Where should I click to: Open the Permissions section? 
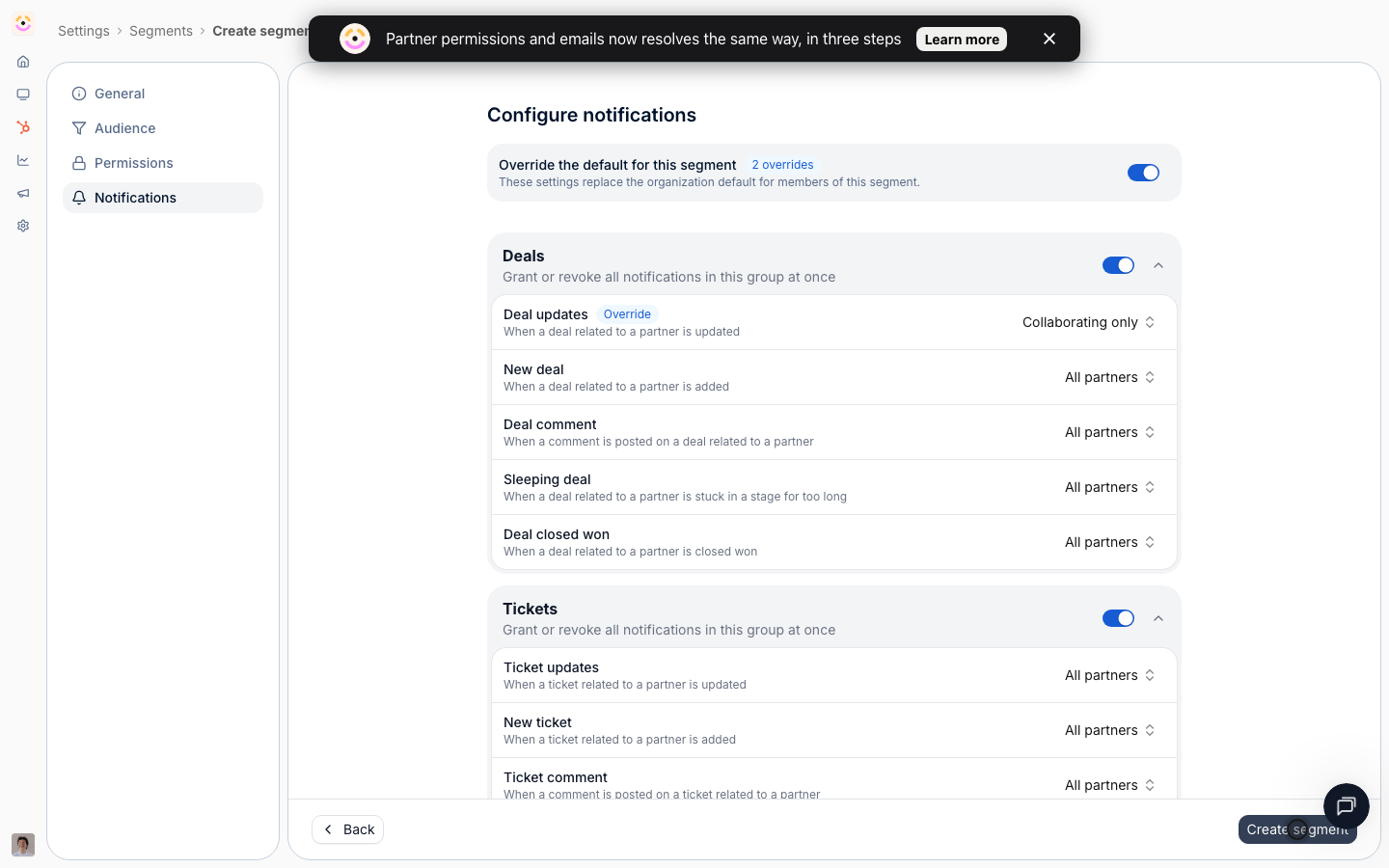coord(163,163)
